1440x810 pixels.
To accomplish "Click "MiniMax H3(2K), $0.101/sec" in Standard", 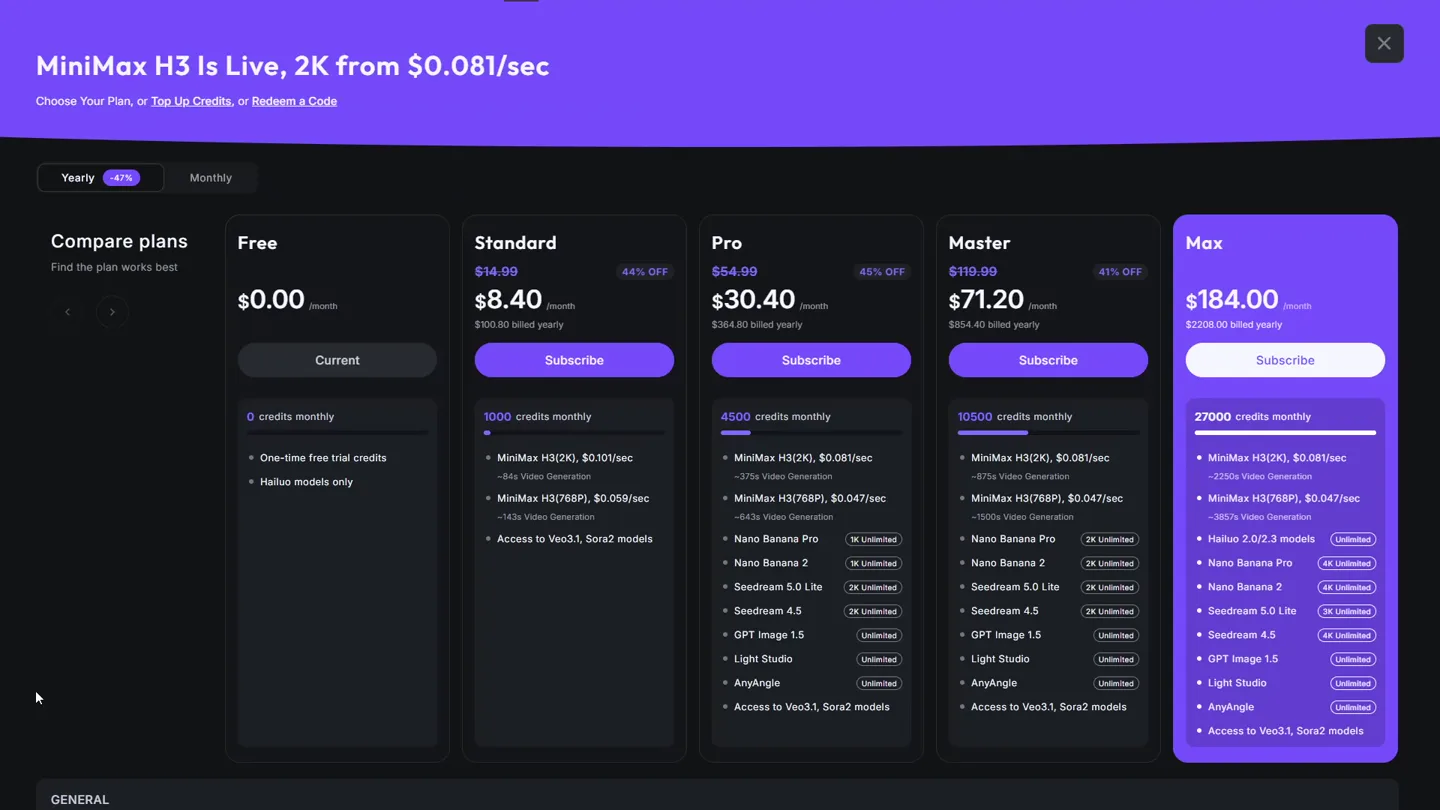I will click(x=565, y=458).
